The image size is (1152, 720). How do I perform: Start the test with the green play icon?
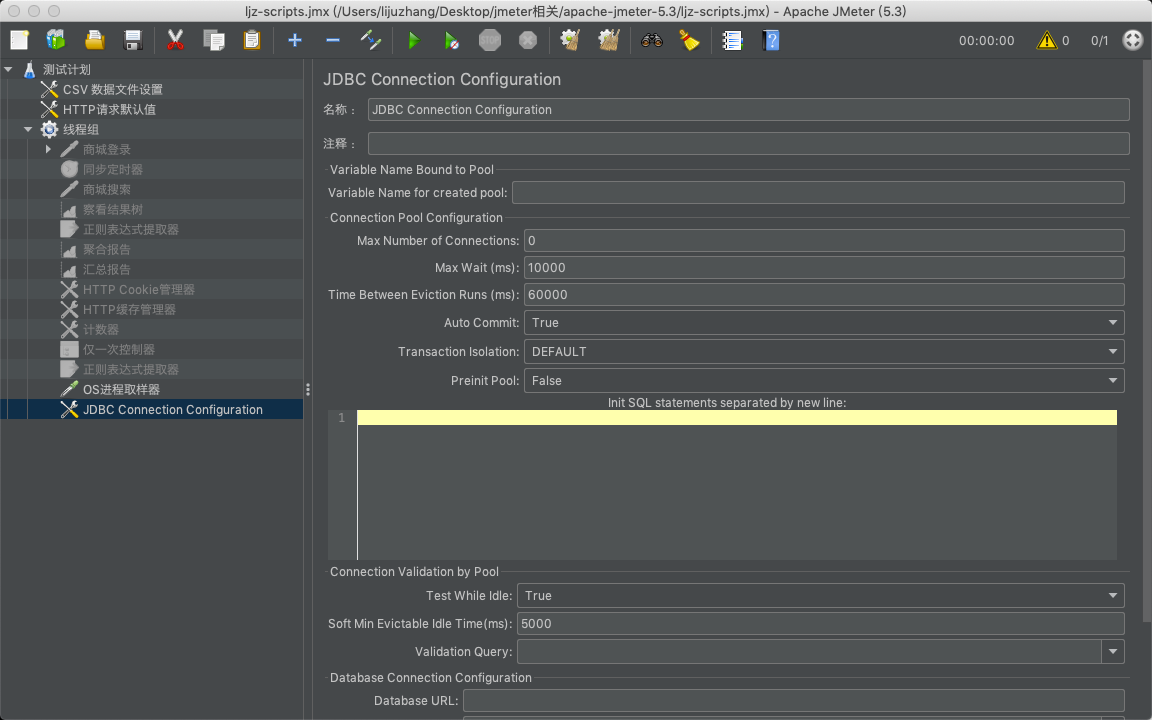pyautogui.click(x=413, y=40)
